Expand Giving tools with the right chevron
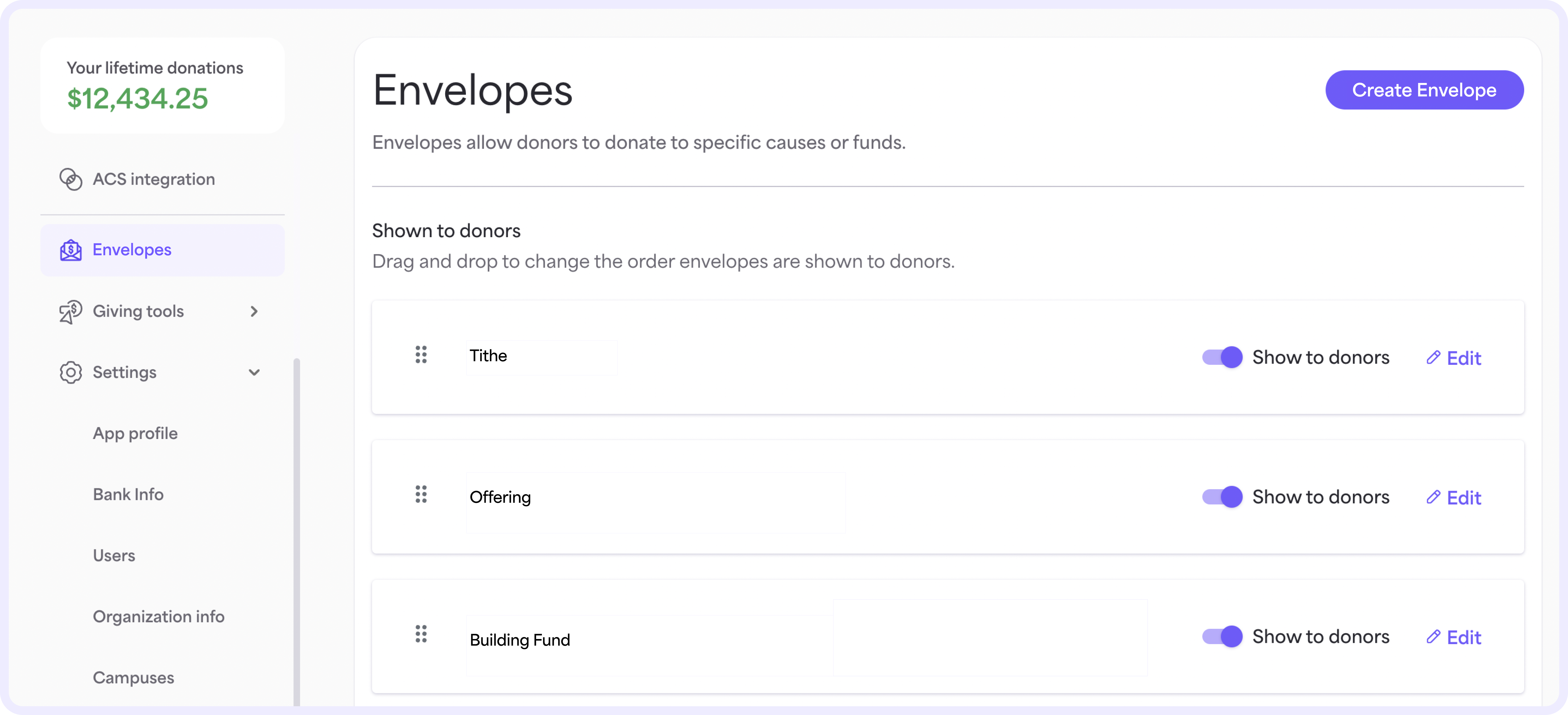 pos(254,312)
